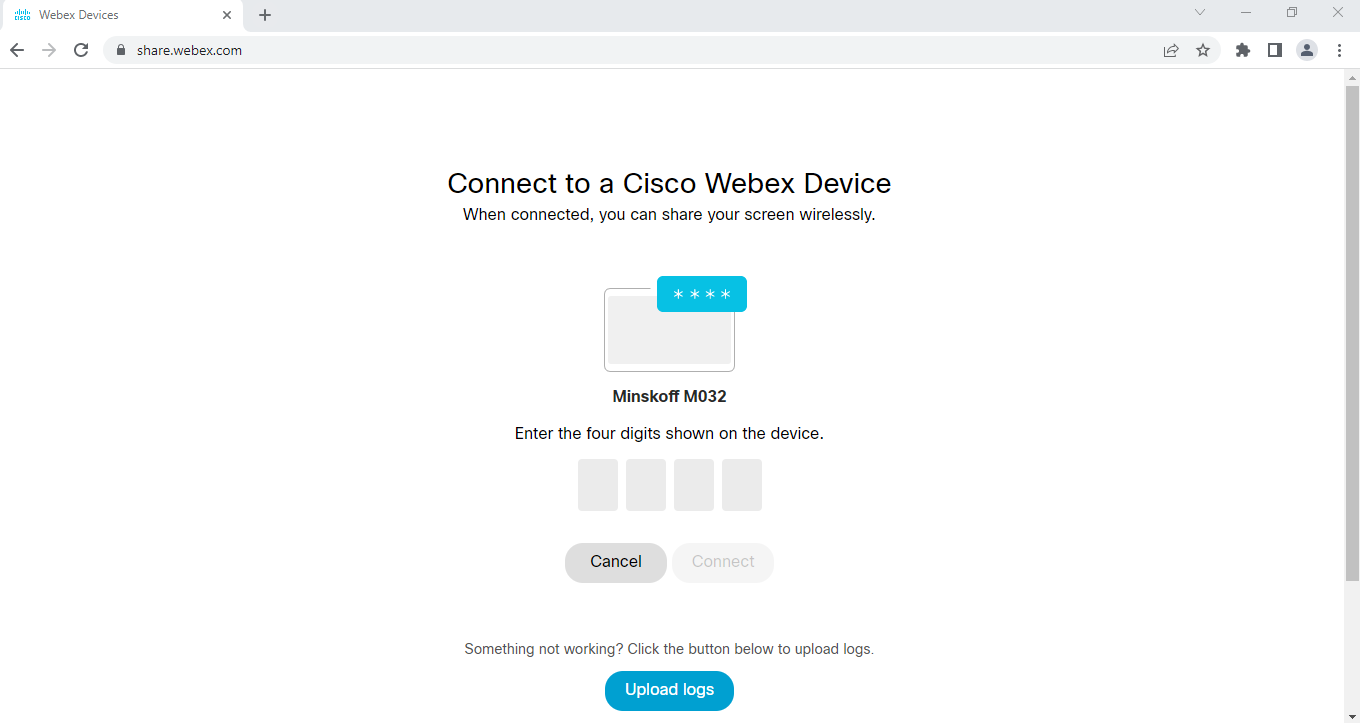This screenshot has width=1360, height=723.
Task: Upload logs using the blue button
Action: click(x=669, y=690)
